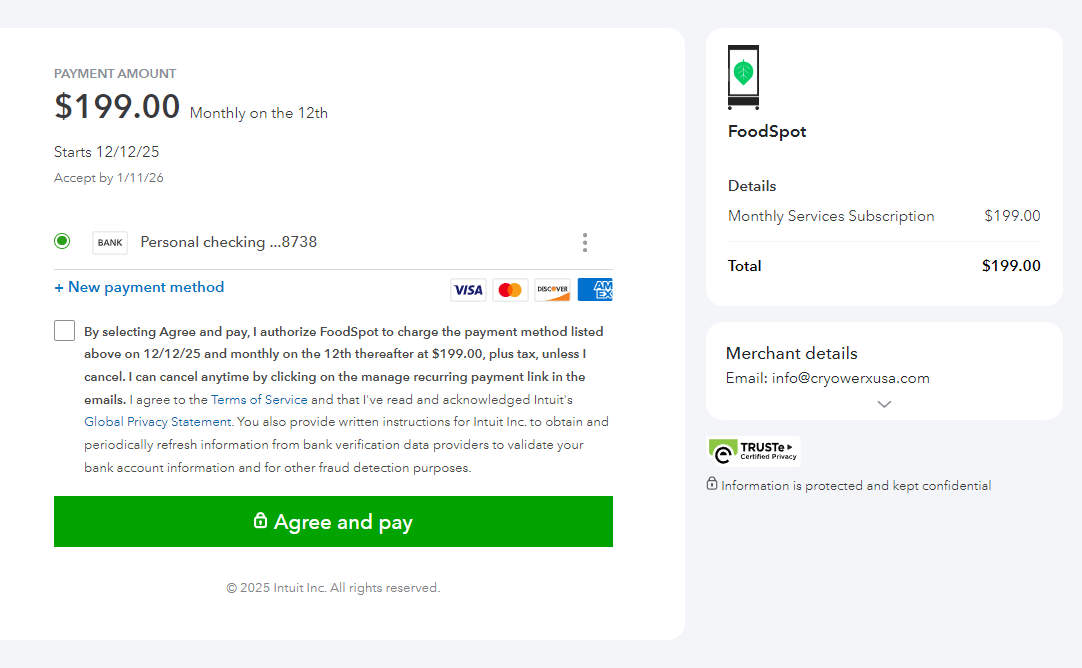1082x668 pixels.
Task: Click the $199.00 payment amount
Action: tap(117, 107)
